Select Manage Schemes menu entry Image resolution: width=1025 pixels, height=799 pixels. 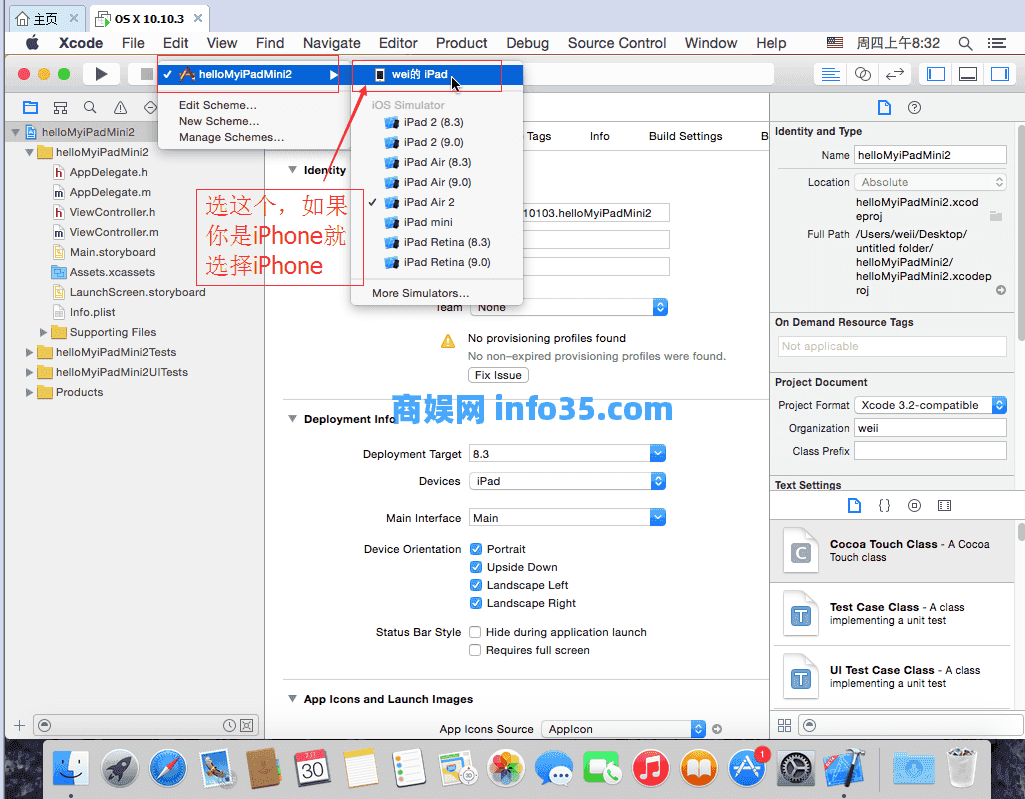[231, 137]
